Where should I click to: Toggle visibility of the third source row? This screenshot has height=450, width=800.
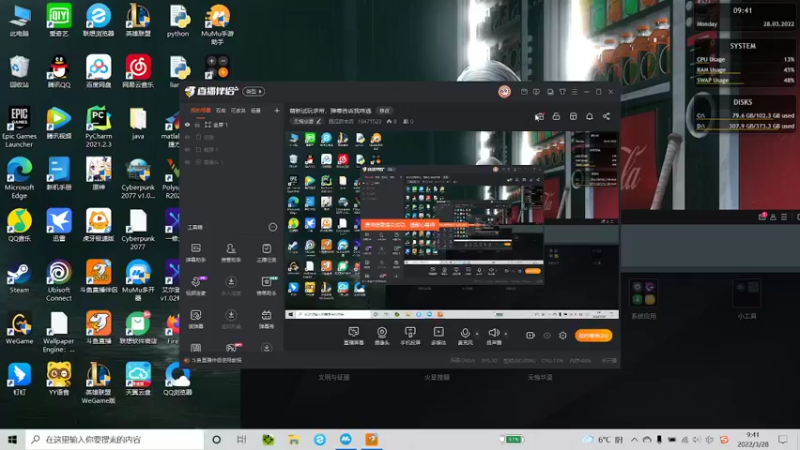[x=187, y=149]
